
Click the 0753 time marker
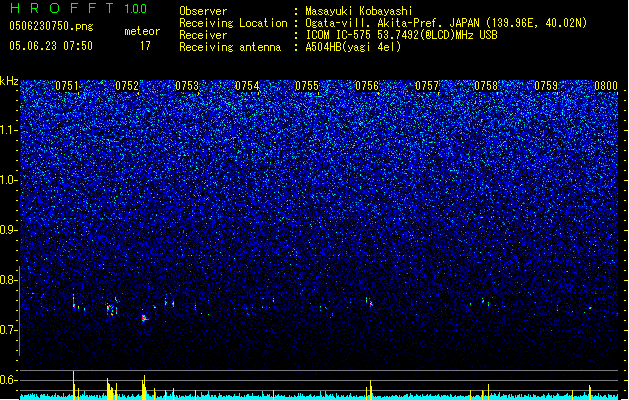point(187,86)
